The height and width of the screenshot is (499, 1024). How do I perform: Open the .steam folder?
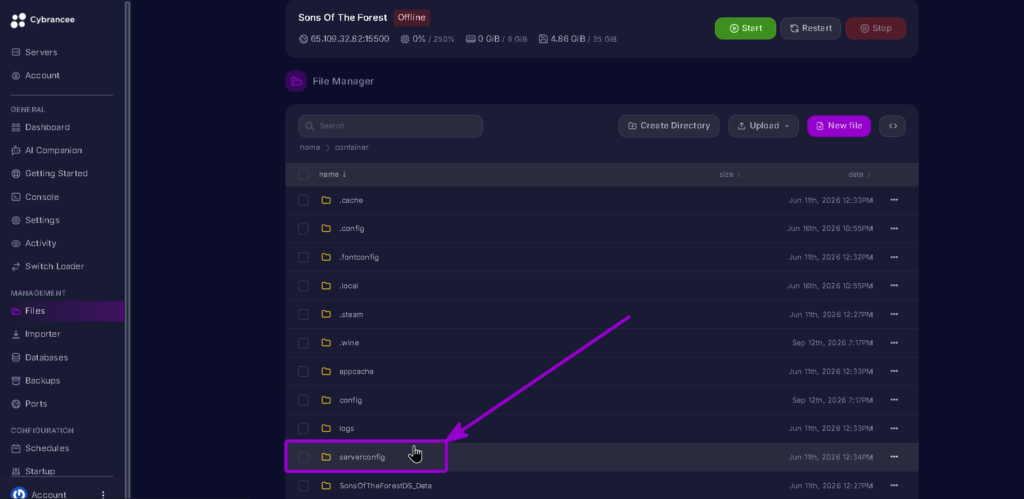(351, 315)
